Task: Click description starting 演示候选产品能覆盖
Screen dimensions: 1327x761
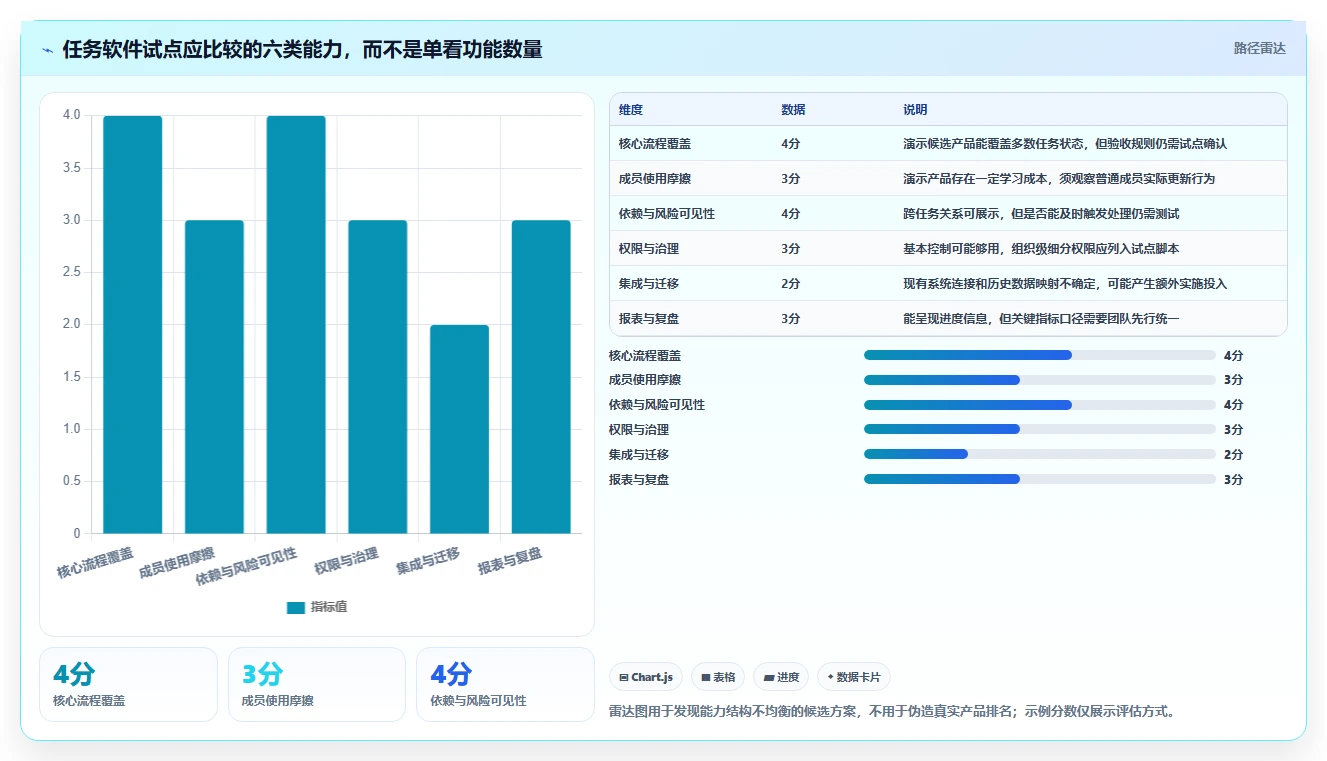Action: pyautogui.click(x=1065, y=144)
